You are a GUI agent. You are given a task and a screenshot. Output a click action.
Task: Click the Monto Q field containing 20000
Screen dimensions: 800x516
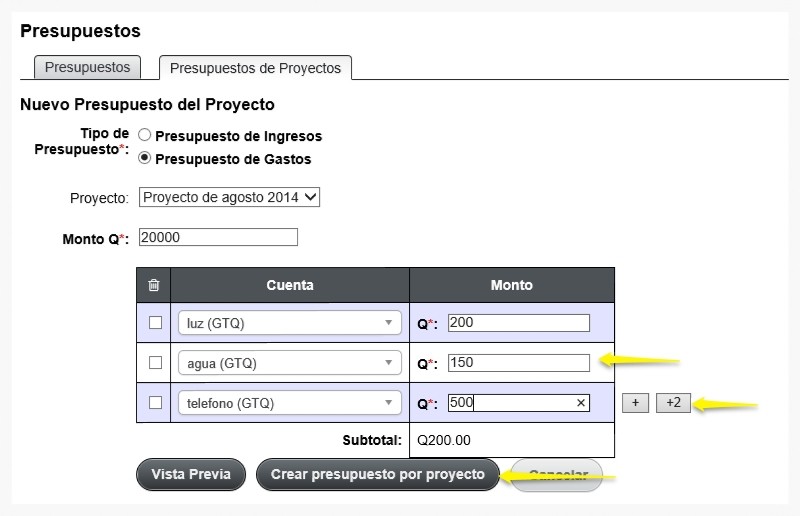(218, 237)
